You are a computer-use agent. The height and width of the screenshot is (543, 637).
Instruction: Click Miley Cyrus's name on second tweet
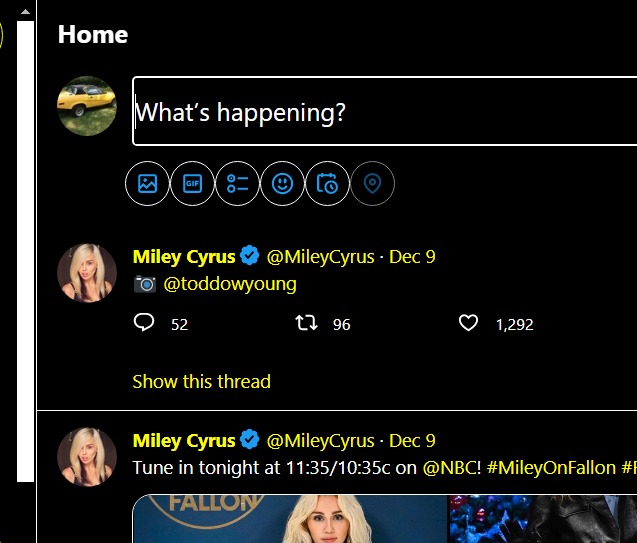(x=184, y=441)
